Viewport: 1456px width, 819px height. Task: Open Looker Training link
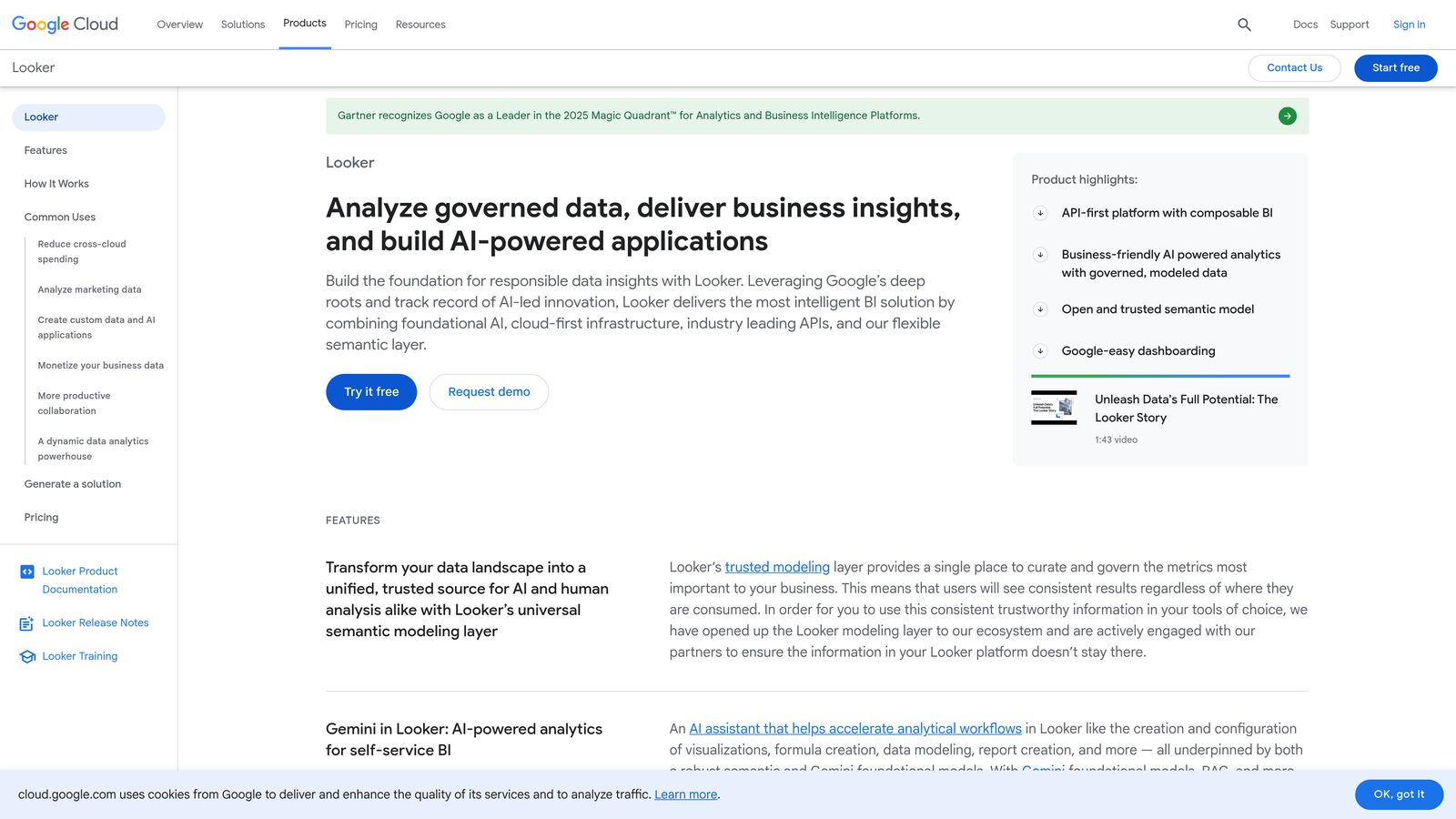point(80,657)
